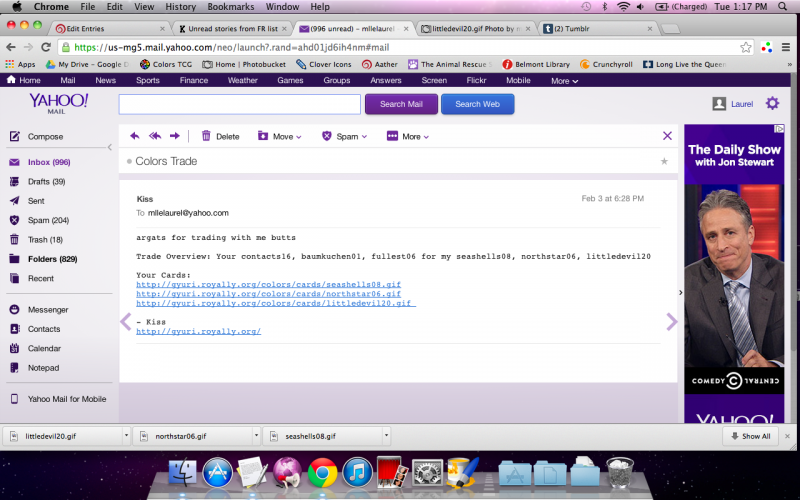800x500 pixels.
Task: Open the Crunchyroll bookmark
Action: pyautogui.click(x=606, y=64)
